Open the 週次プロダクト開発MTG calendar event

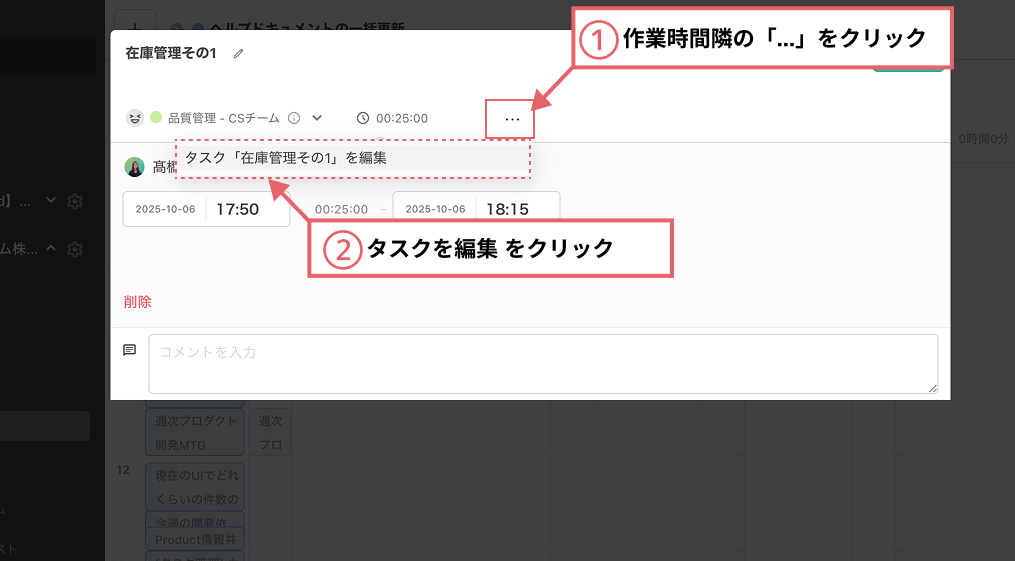click(195, 432)
